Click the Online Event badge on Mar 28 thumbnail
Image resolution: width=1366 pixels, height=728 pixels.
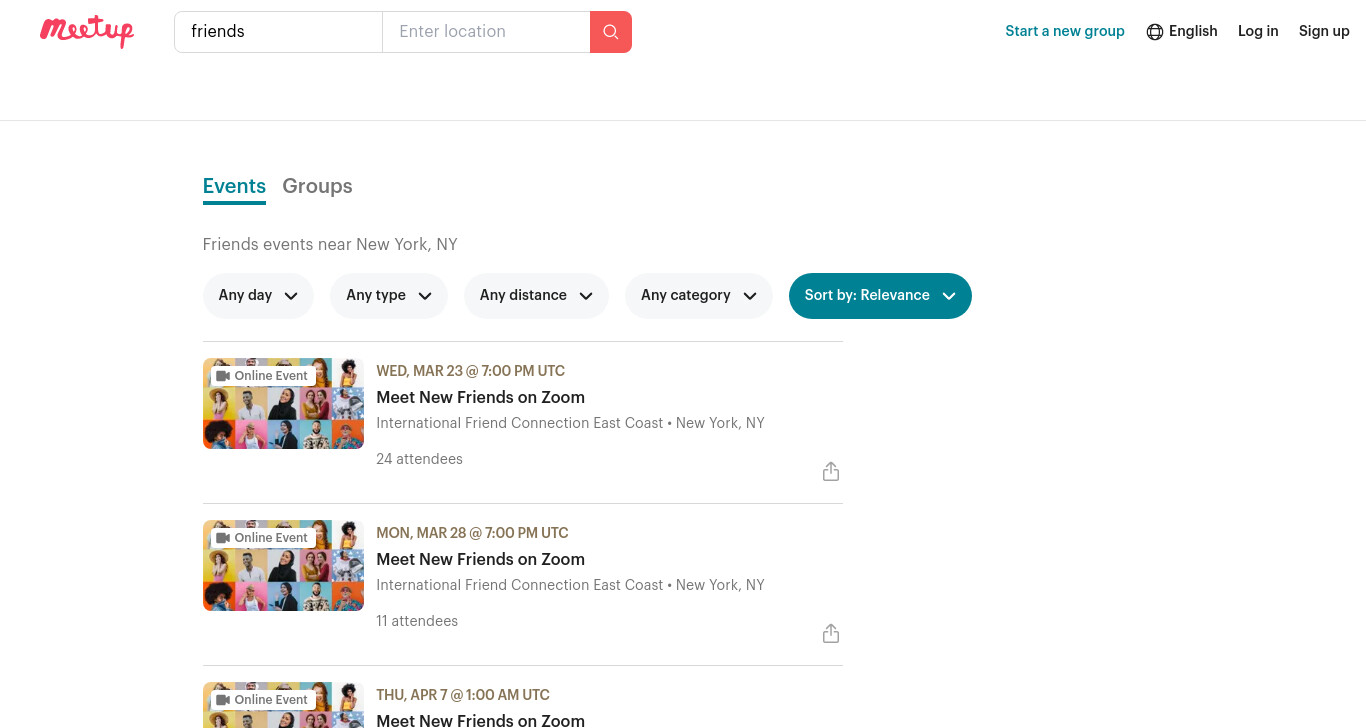coord(262,538)
